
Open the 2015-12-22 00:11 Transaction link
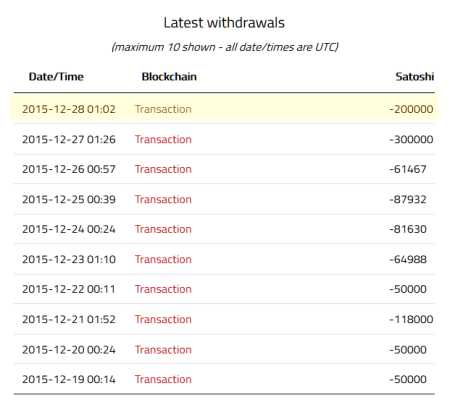pyautogui.click(x=163, y=289)
